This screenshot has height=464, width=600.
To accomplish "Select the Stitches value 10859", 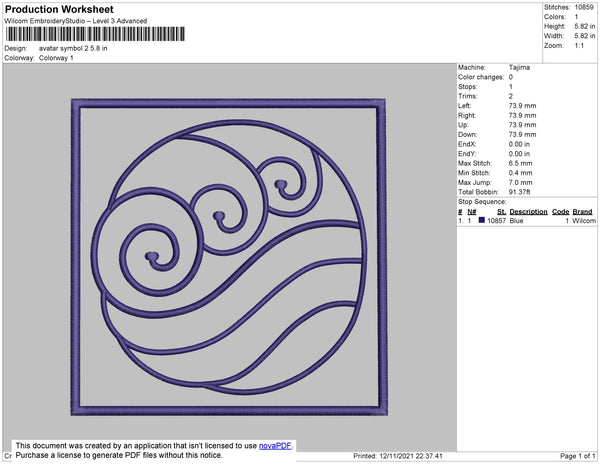I will click(x=584, y=7).
